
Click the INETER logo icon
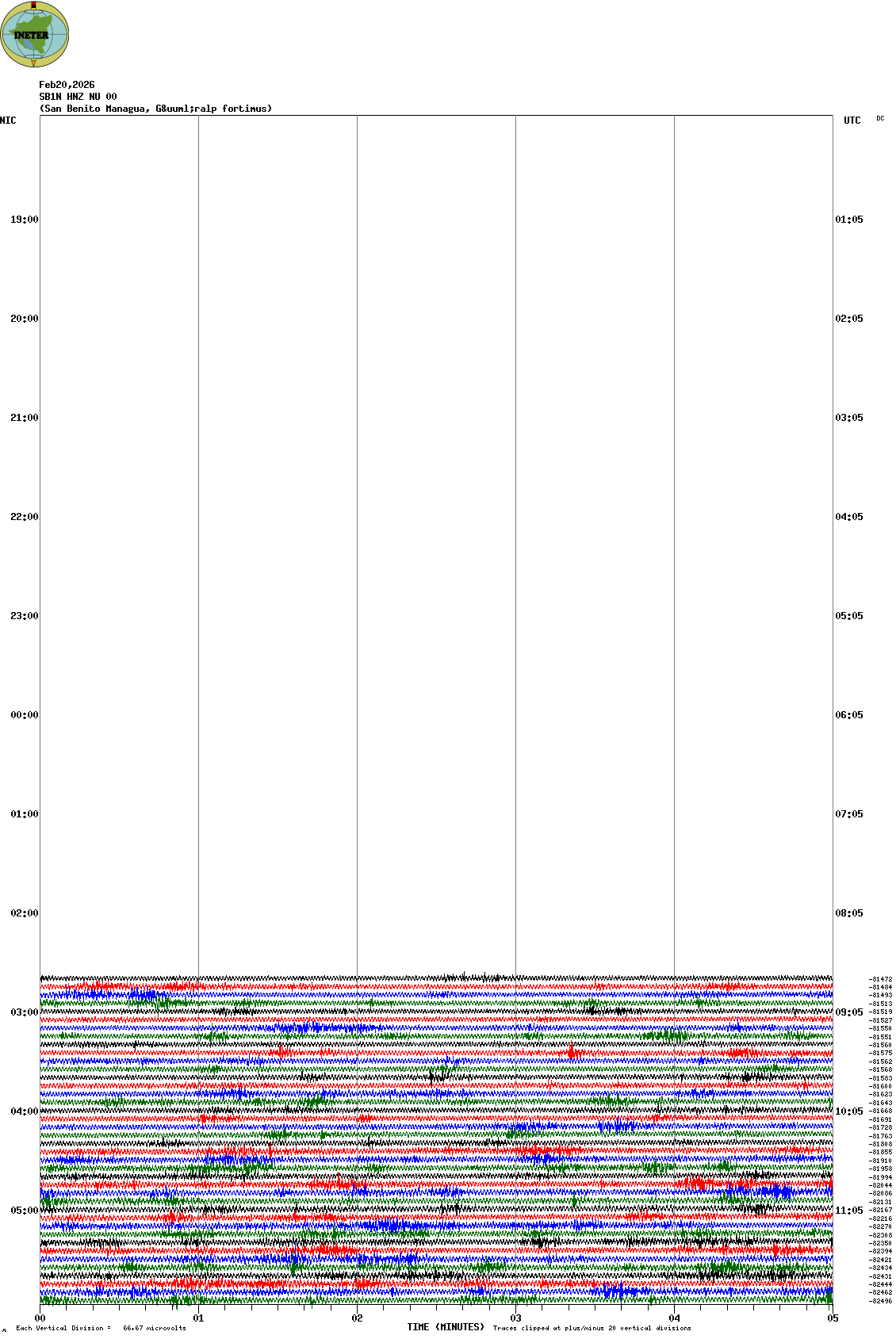click(35, 34)
